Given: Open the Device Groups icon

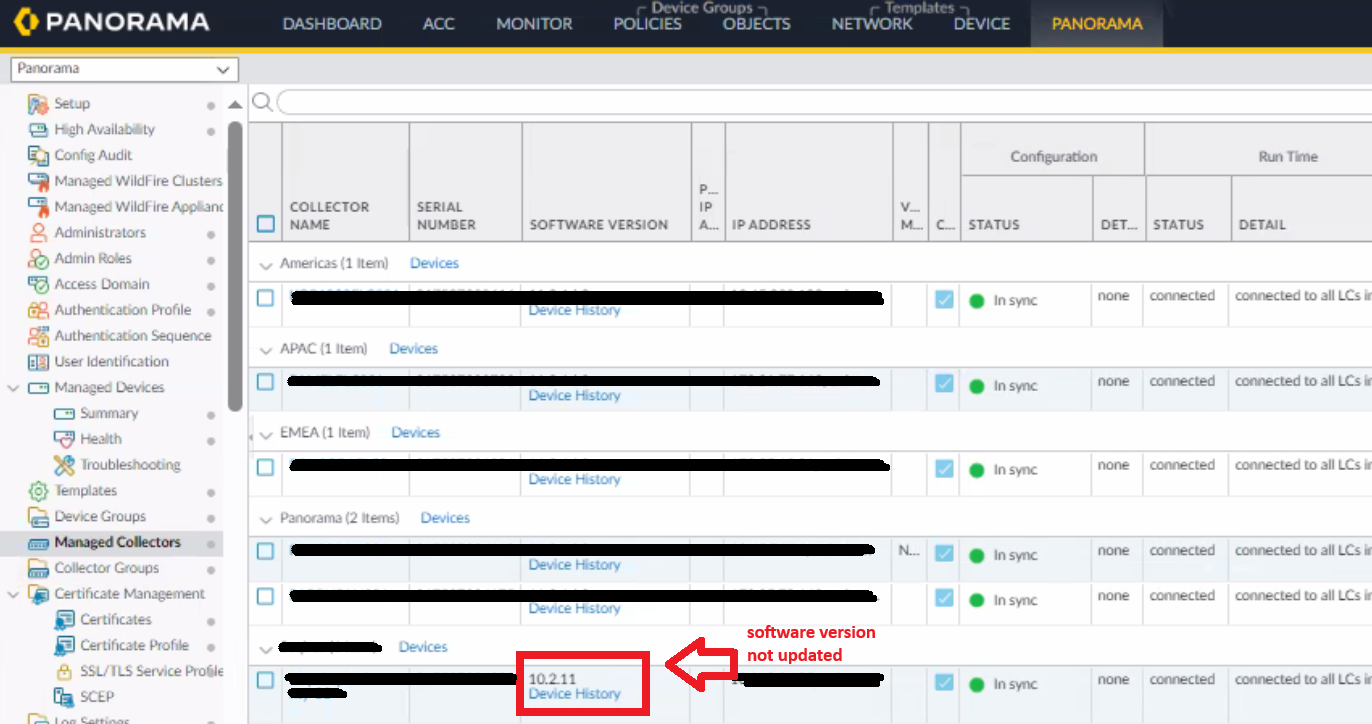Looking at the screenshot, I should pos(38,517).
